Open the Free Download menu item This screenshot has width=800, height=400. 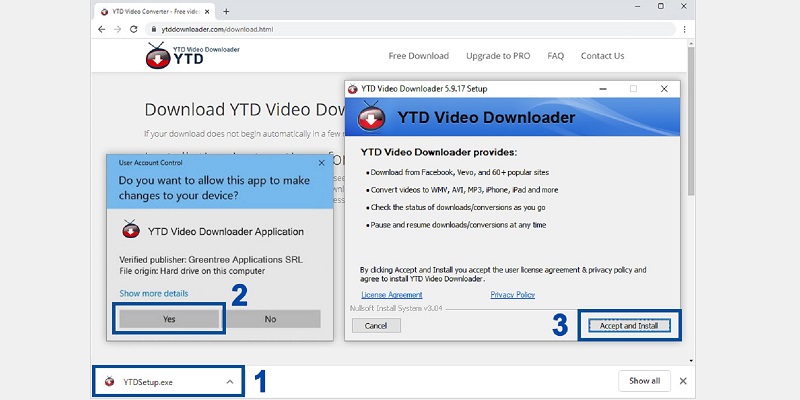pos(418,56)
